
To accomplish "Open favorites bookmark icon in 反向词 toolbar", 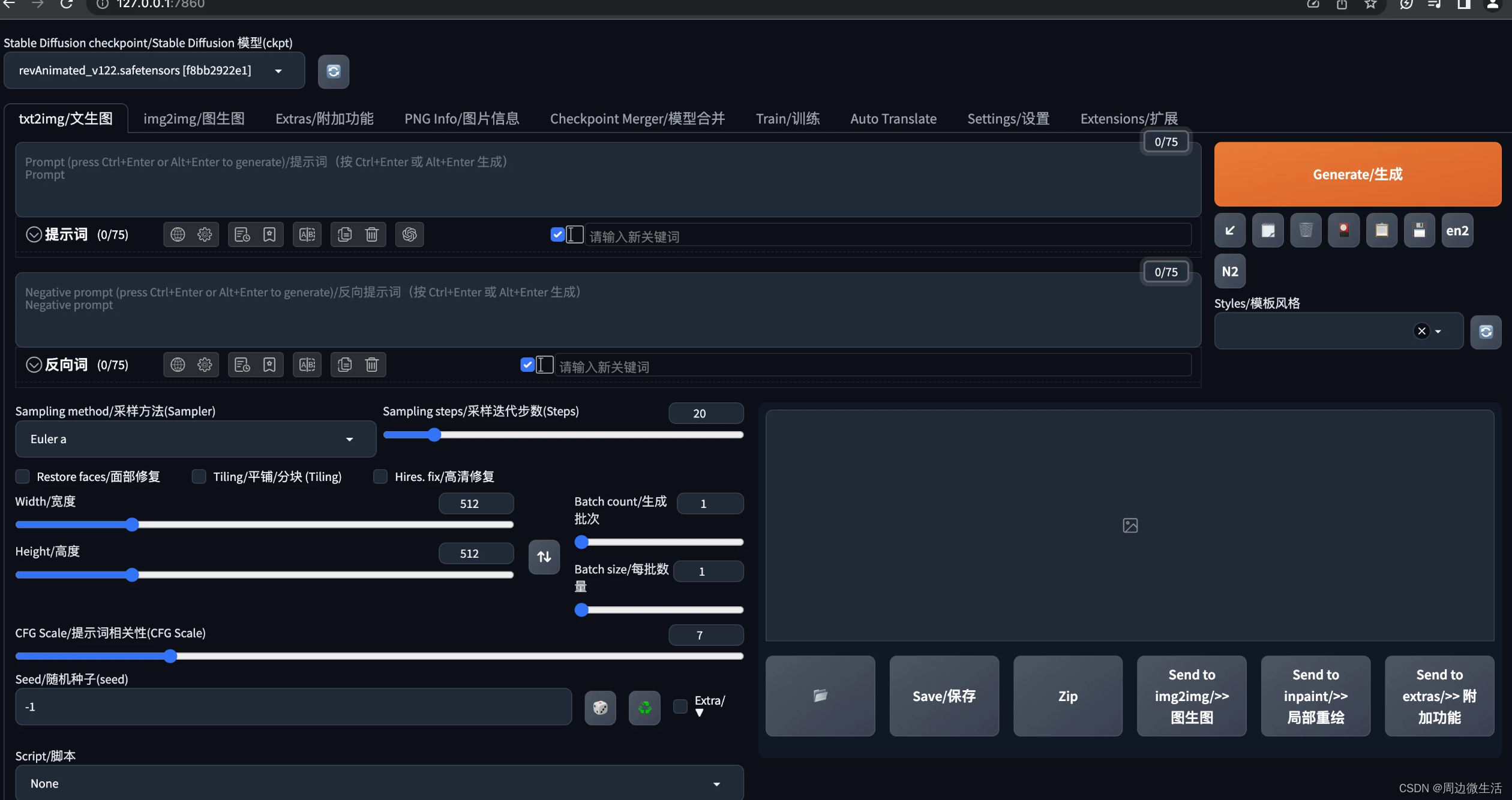I will (269, 365).
